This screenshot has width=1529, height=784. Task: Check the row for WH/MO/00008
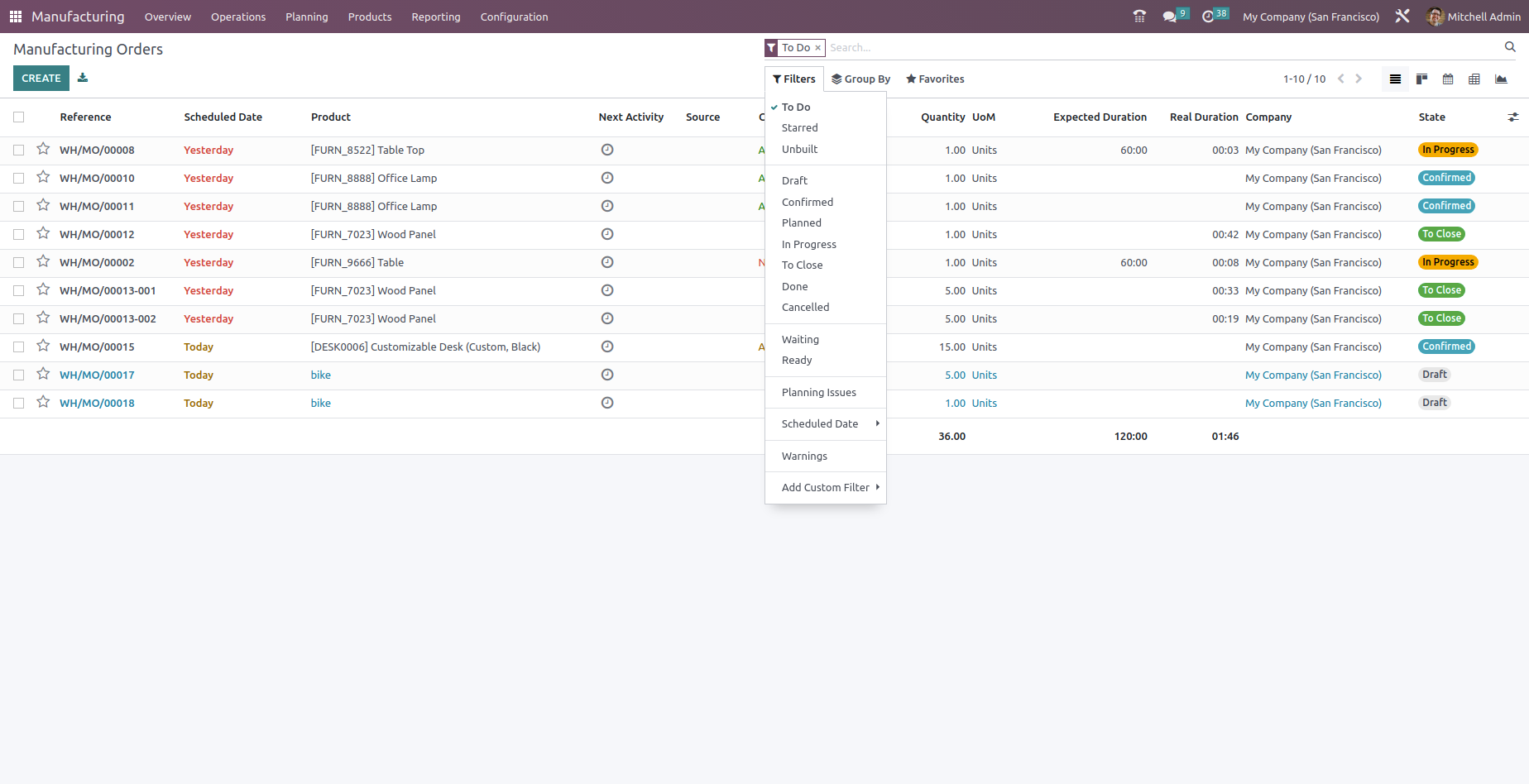18,151
